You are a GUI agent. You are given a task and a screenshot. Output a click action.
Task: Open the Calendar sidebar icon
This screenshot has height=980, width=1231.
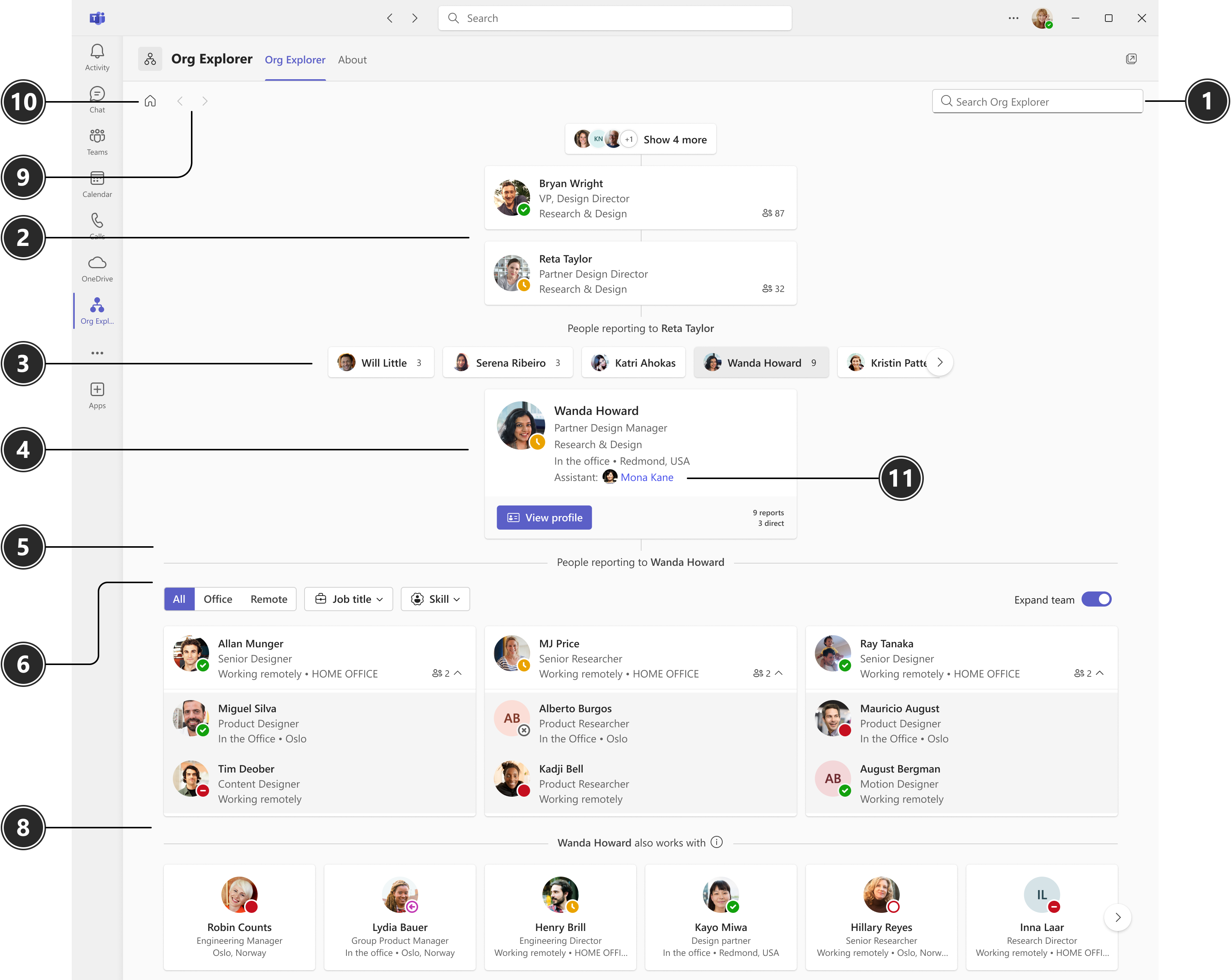[97, 179]
